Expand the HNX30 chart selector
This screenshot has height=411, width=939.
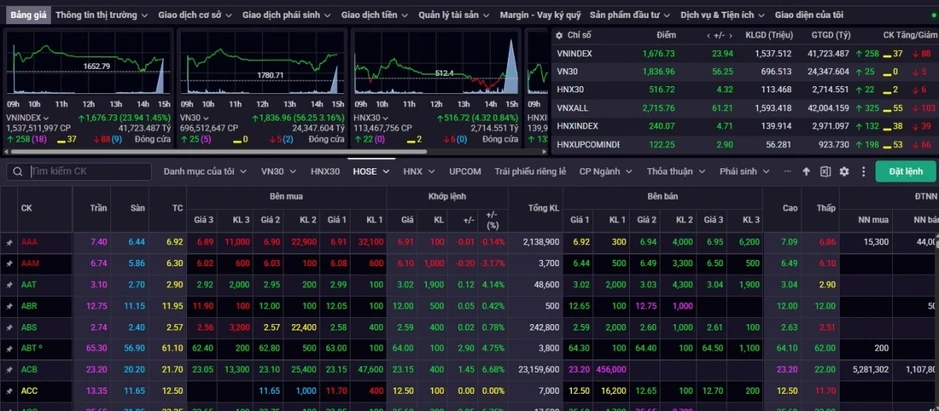pyautogui.click(x=385, y=118)
